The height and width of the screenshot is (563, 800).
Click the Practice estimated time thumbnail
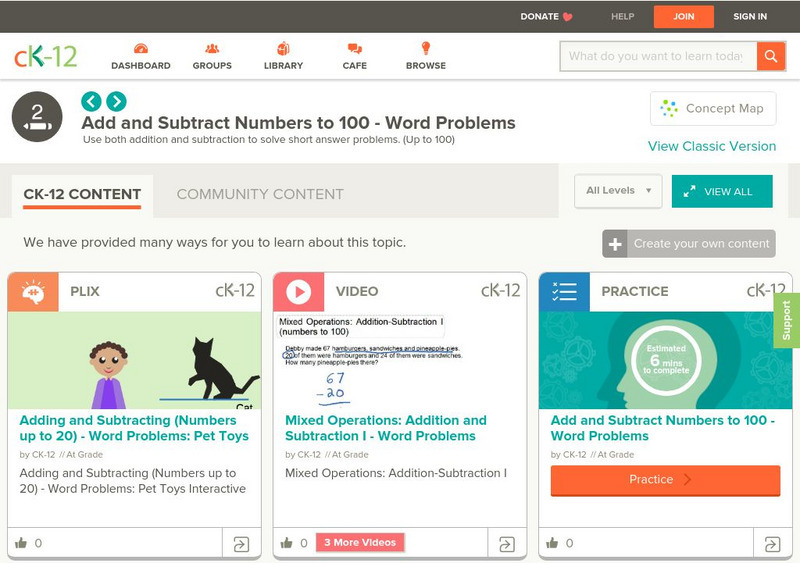[x=665, y=360]
